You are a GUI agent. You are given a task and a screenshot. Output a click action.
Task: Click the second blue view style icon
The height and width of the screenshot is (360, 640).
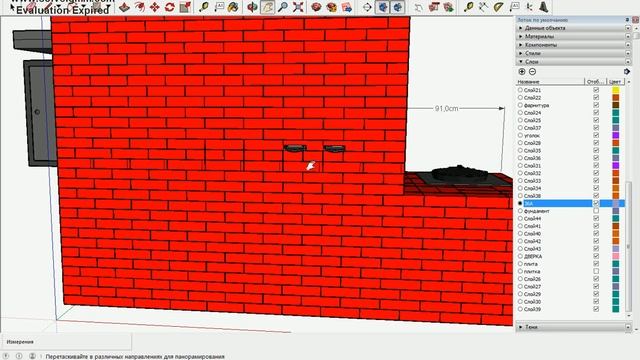(x=398, y=7)
